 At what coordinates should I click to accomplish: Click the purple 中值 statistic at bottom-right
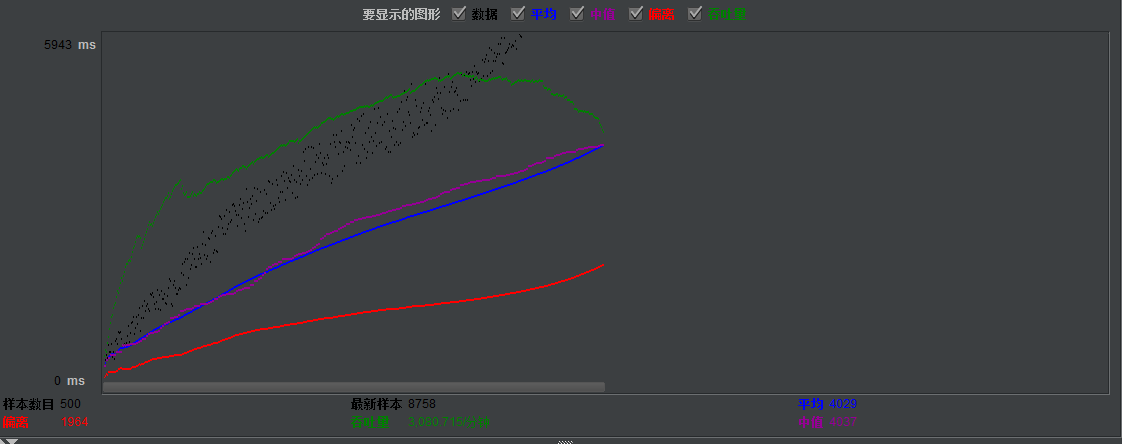tap(826, 423)
